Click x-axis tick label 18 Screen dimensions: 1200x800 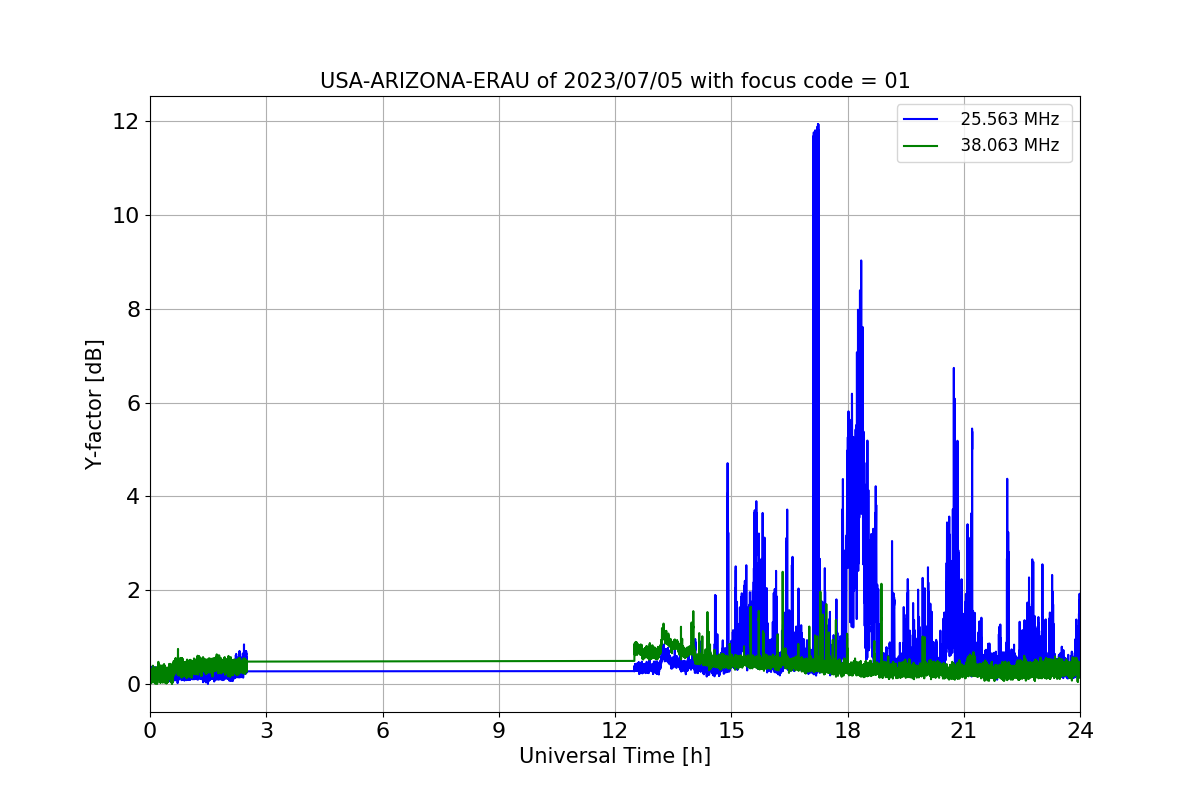(848, 731)
